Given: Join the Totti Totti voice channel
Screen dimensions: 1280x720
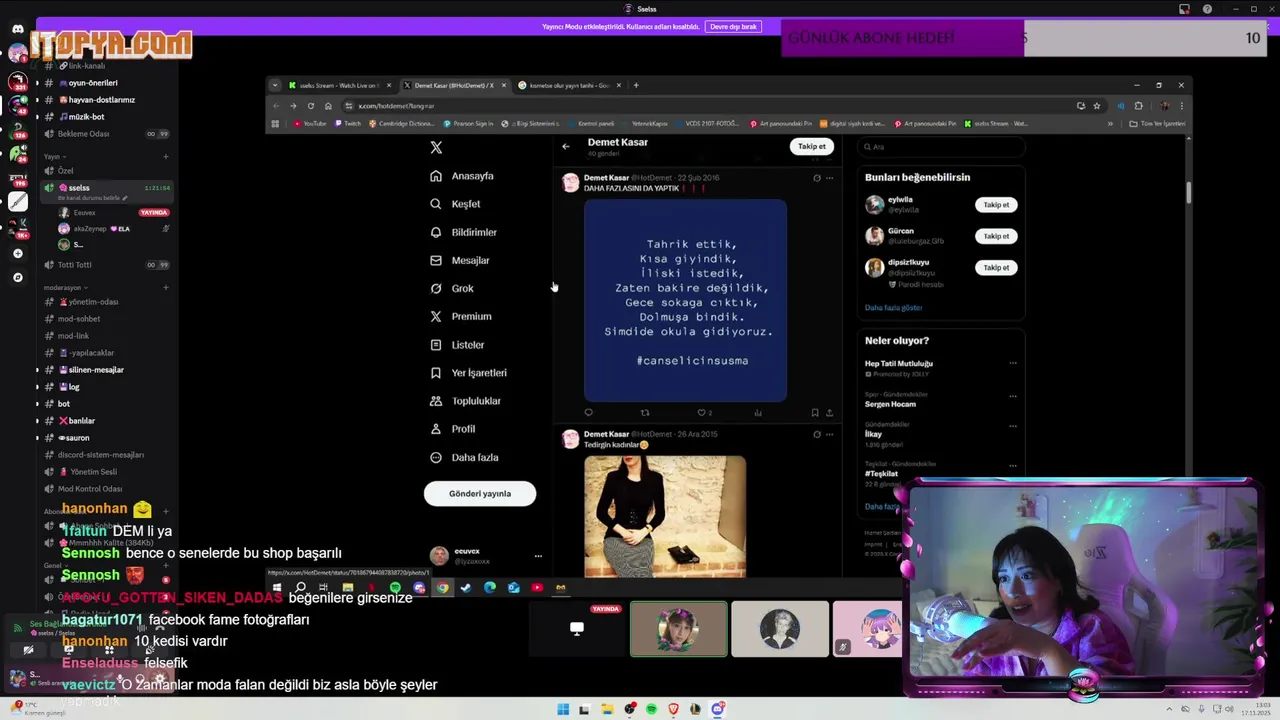Looking at the screenshot, I should pos(75,265).
